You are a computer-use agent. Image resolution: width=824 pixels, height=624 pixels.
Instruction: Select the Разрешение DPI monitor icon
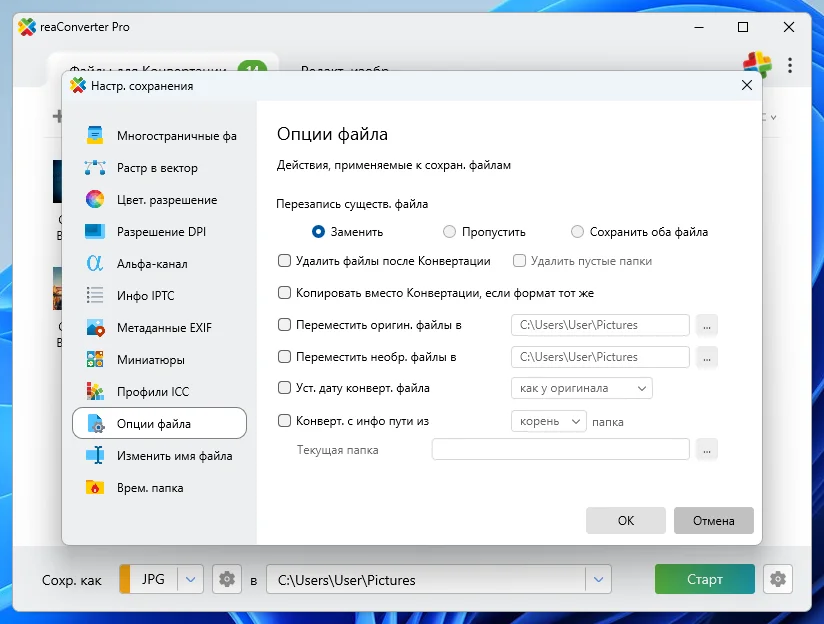click(95, 232)
